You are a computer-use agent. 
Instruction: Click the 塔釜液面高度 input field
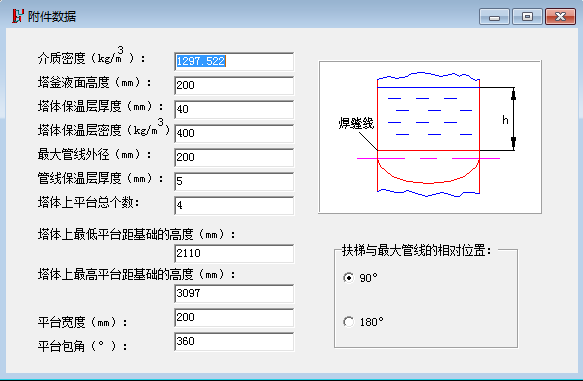pos(234,85)
